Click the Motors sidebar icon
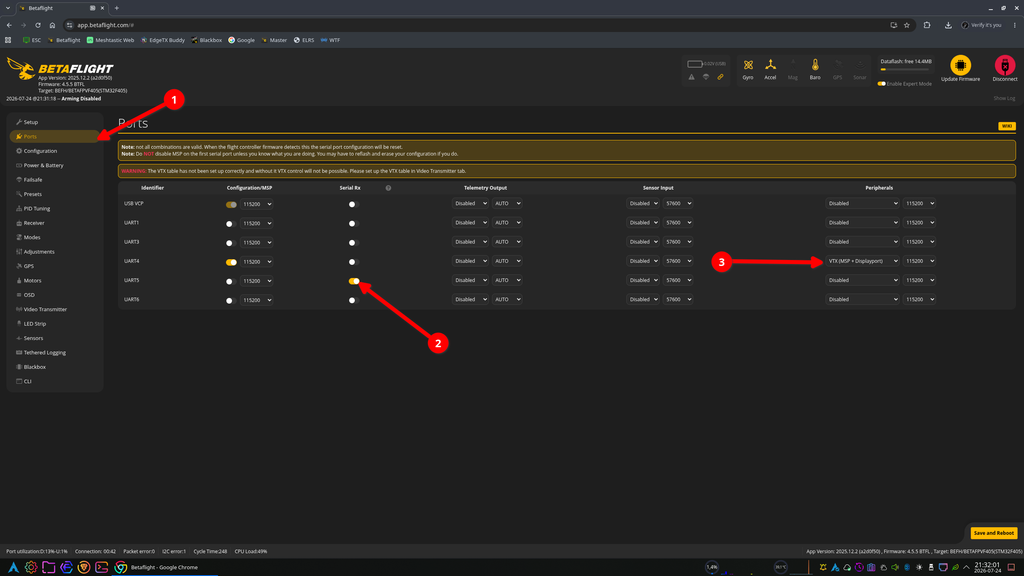Screen dimensions: 1024x576 click(19, 280)
